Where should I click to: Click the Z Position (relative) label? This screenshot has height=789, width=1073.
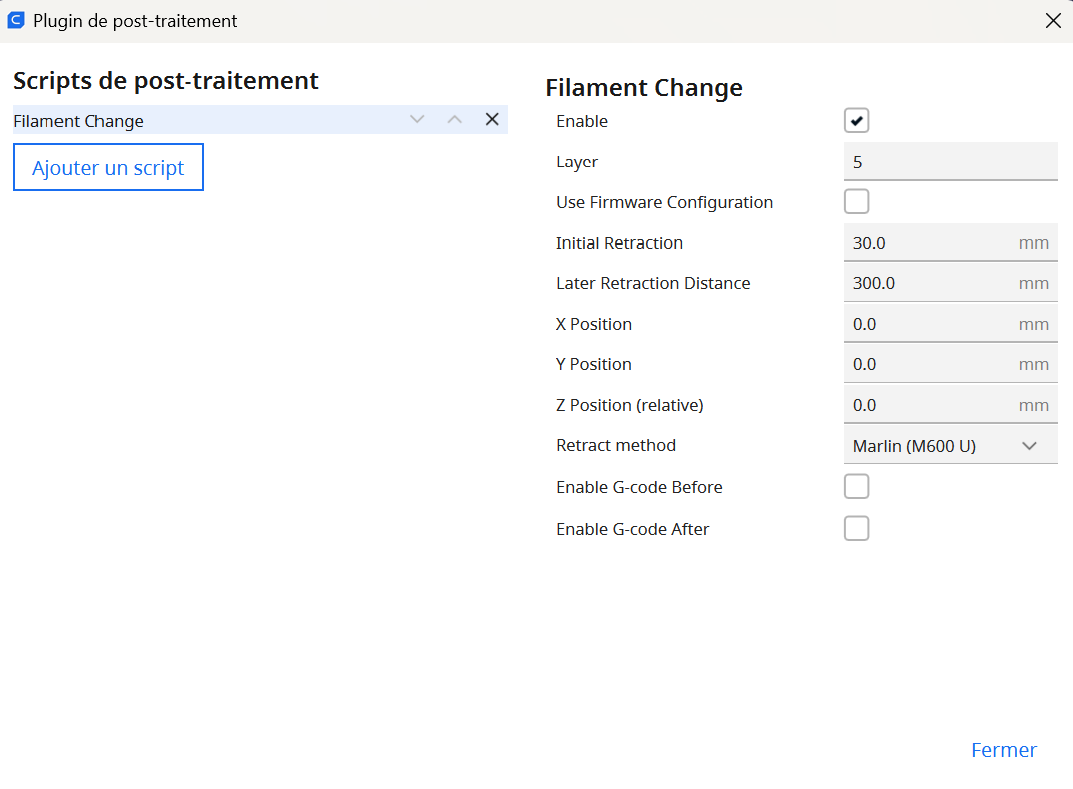click(x=630, y=405)
